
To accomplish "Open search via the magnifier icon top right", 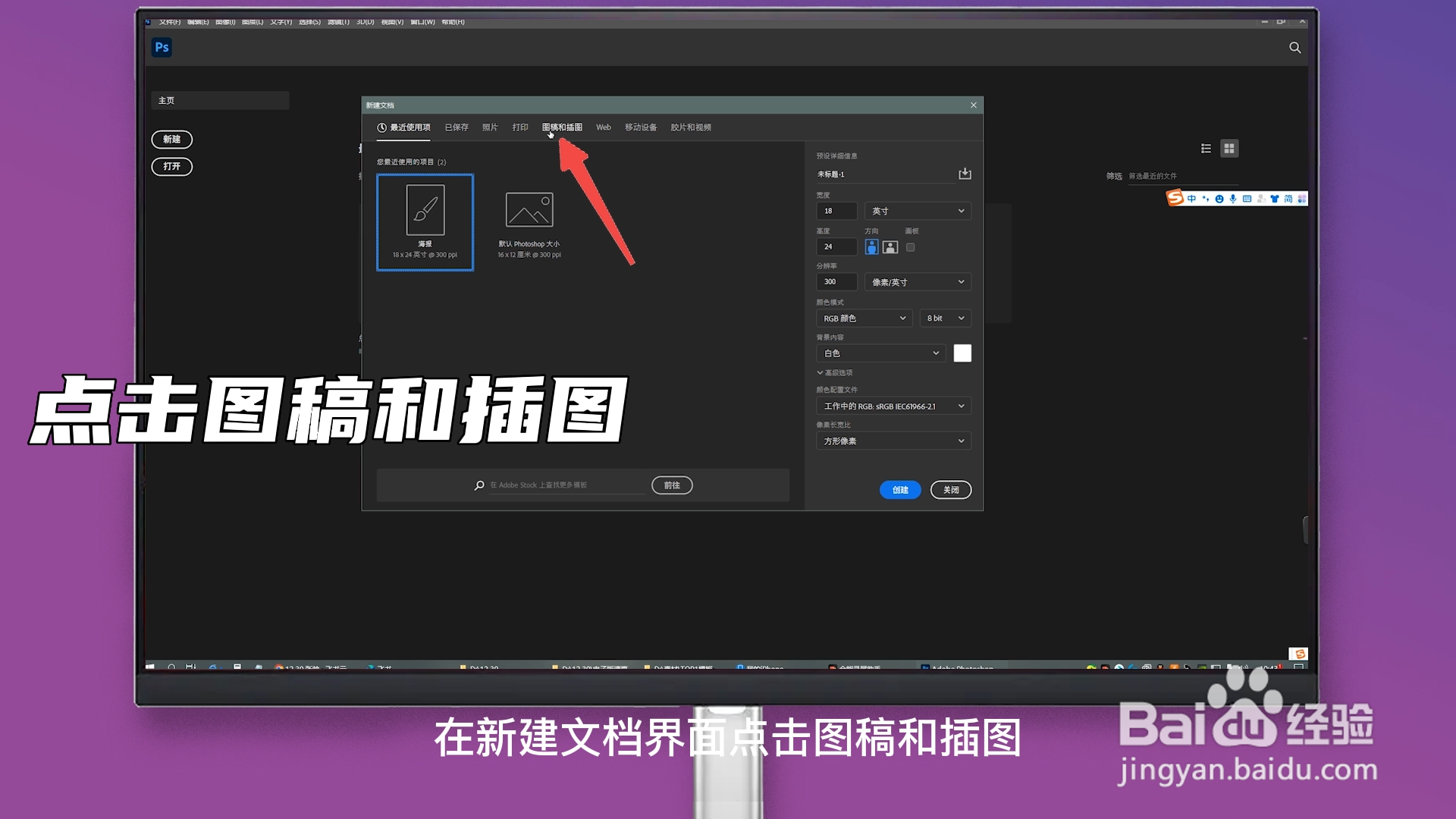I will [1294, 47].
